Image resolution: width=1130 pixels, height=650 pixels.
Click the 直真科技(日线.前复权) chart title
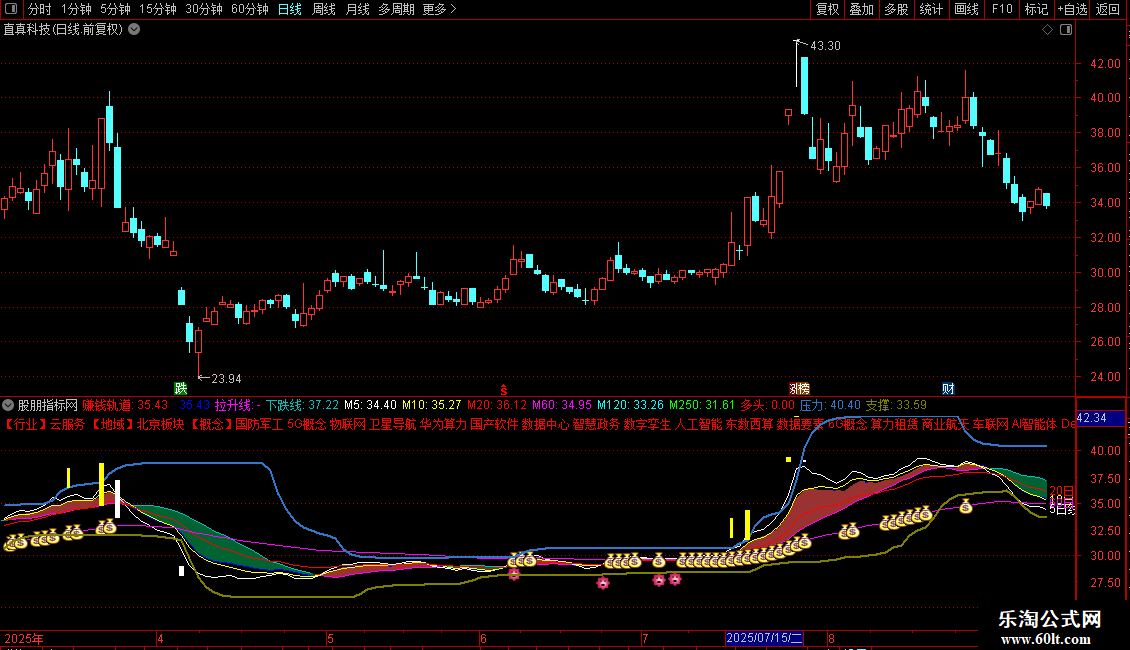(x=63, y=30)
